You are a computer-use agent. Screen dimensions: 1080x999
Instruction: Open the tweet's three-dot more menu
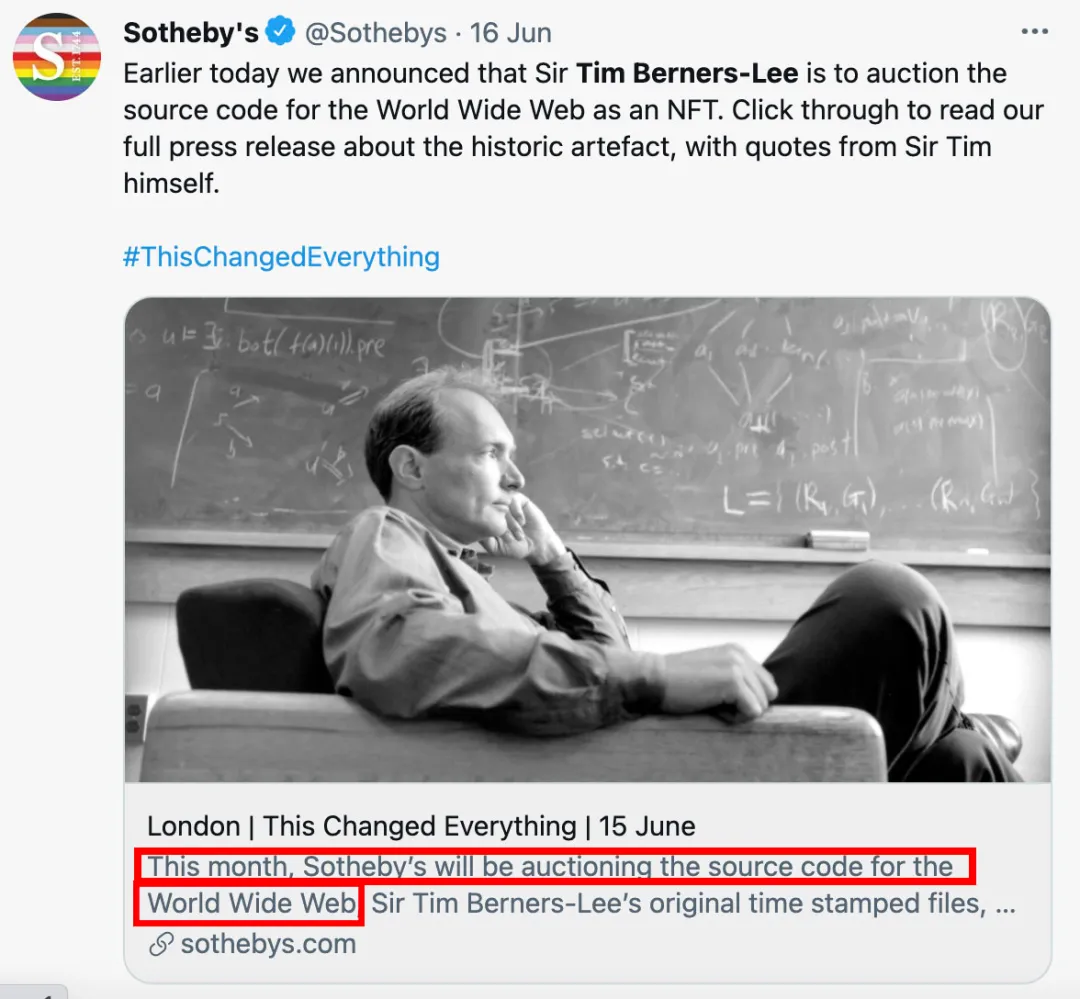(1035, 32)
